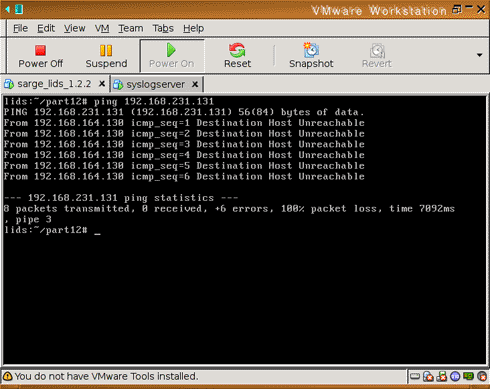Screen dimensions: 490x389
Task: Click the 'You do not have VMware Tools installed' message
Action: tap(106, 376)
